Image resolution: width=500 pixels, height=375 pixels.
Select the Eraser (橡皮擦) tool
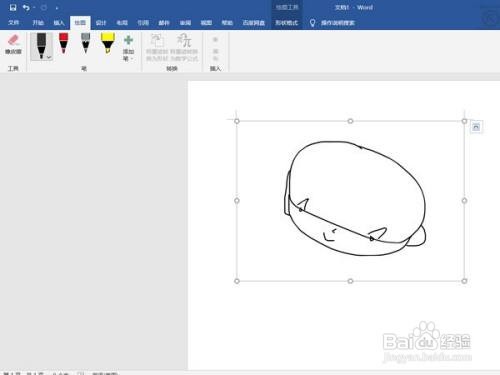click(13, 44)
